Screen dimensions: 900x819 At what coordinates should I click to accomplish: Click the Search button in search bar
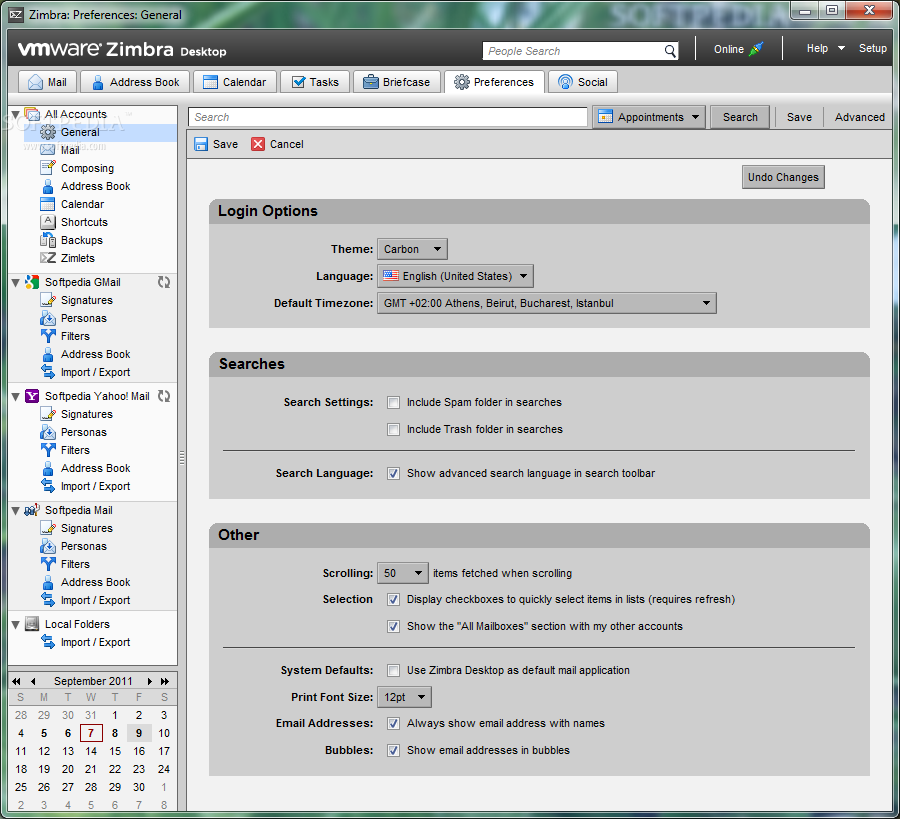740,117
